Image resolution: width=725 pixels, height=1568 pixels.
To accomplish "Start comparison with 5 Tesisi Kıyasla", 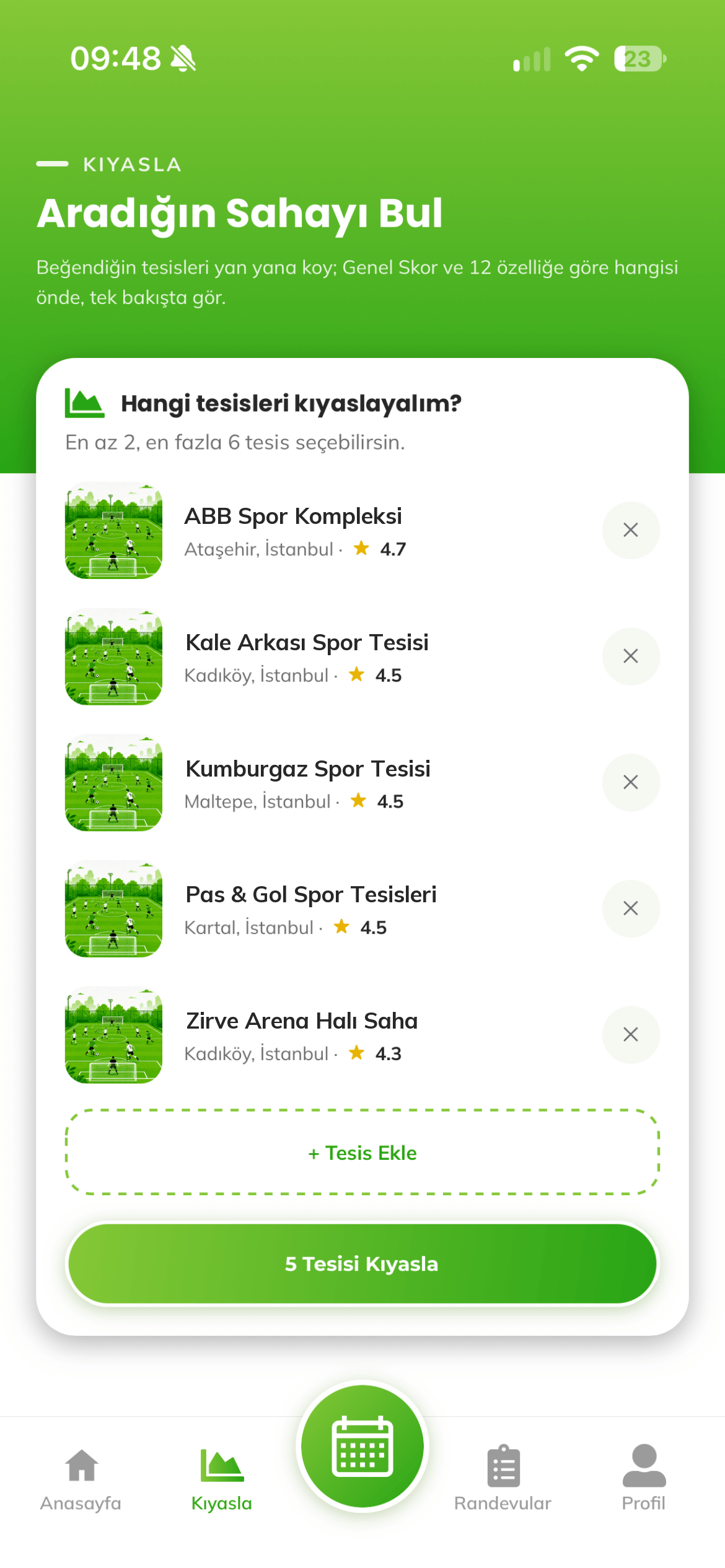I will (x=362, y=1264).
